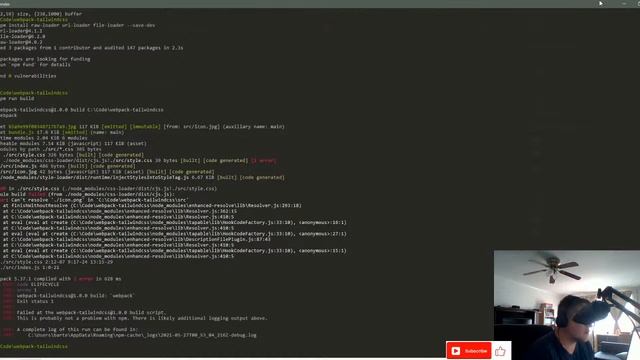640x360 pixels.
Task: Click the play arrow icon in title bar
Action: click(601, 3)
